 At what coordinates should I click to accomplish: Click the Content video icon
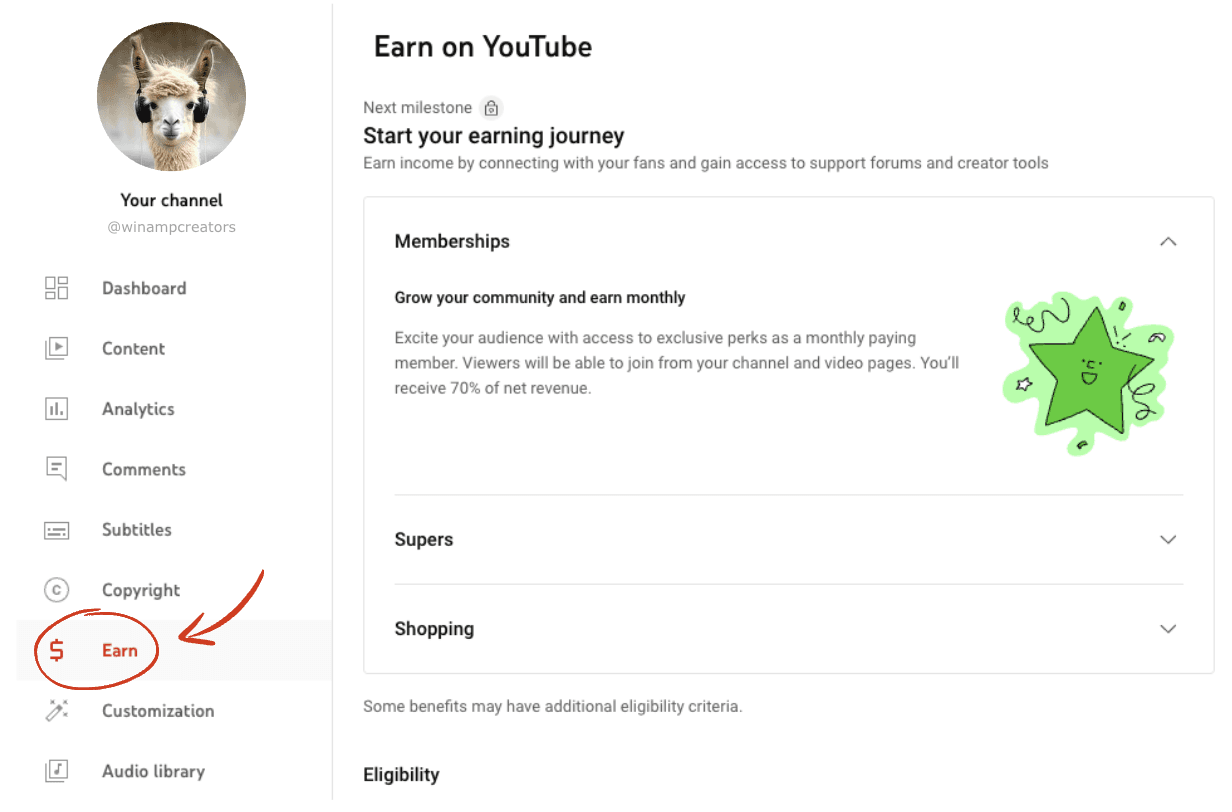(57, 349)
